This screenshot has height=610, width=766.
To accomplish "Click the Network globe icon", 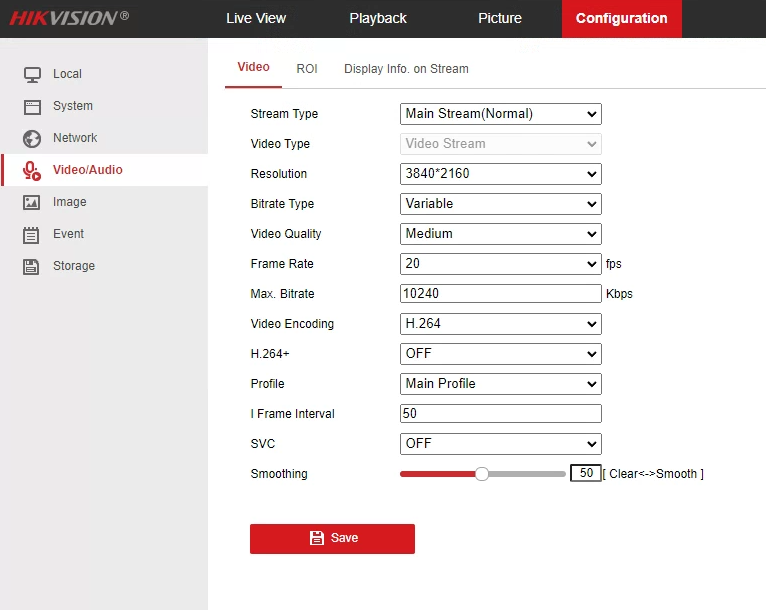I will point(33,138).
